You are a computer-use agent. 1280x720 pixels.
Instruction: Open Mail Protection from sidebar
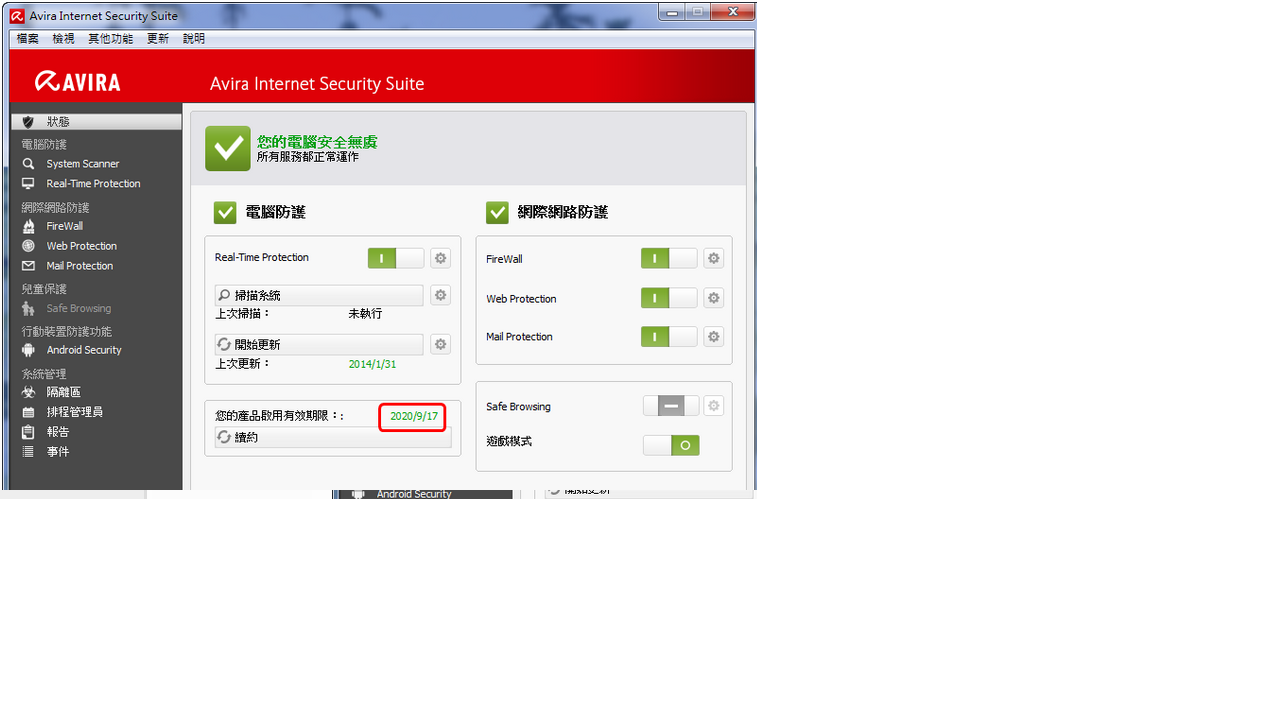coord(80,266)
